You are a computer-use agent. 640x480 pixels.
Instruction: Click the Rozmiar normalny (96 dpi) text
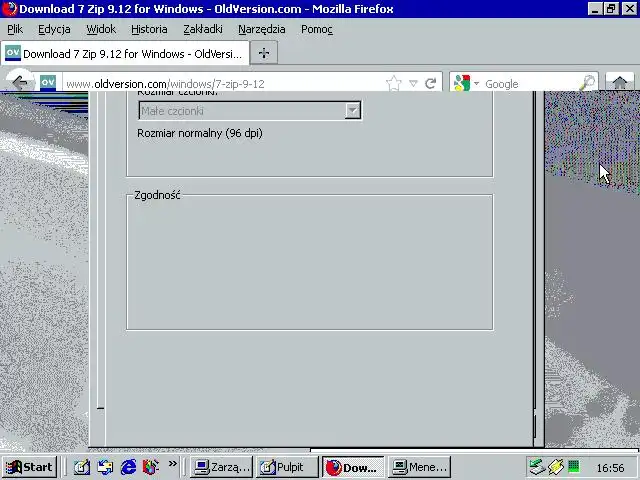click(x=200, y=133)
